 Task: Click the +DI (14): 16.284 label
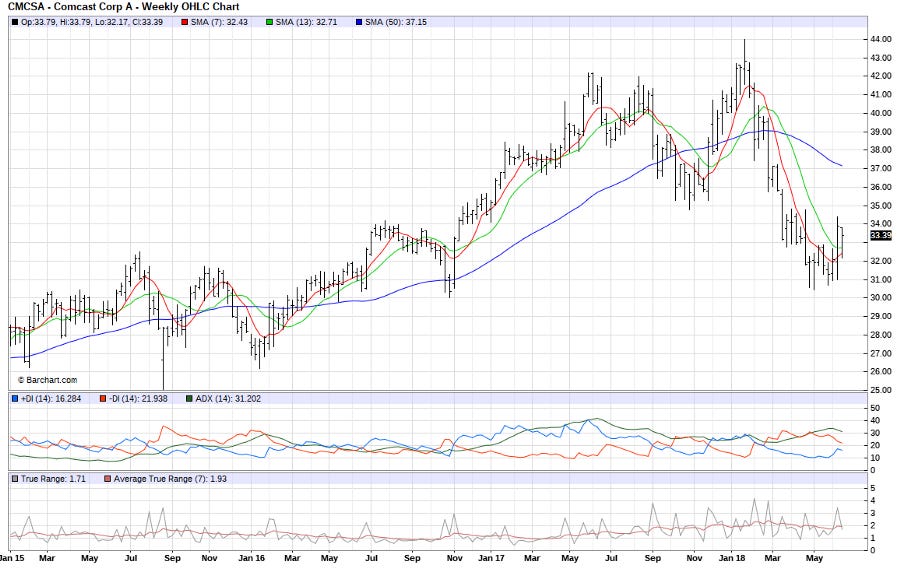coord(51,398)
